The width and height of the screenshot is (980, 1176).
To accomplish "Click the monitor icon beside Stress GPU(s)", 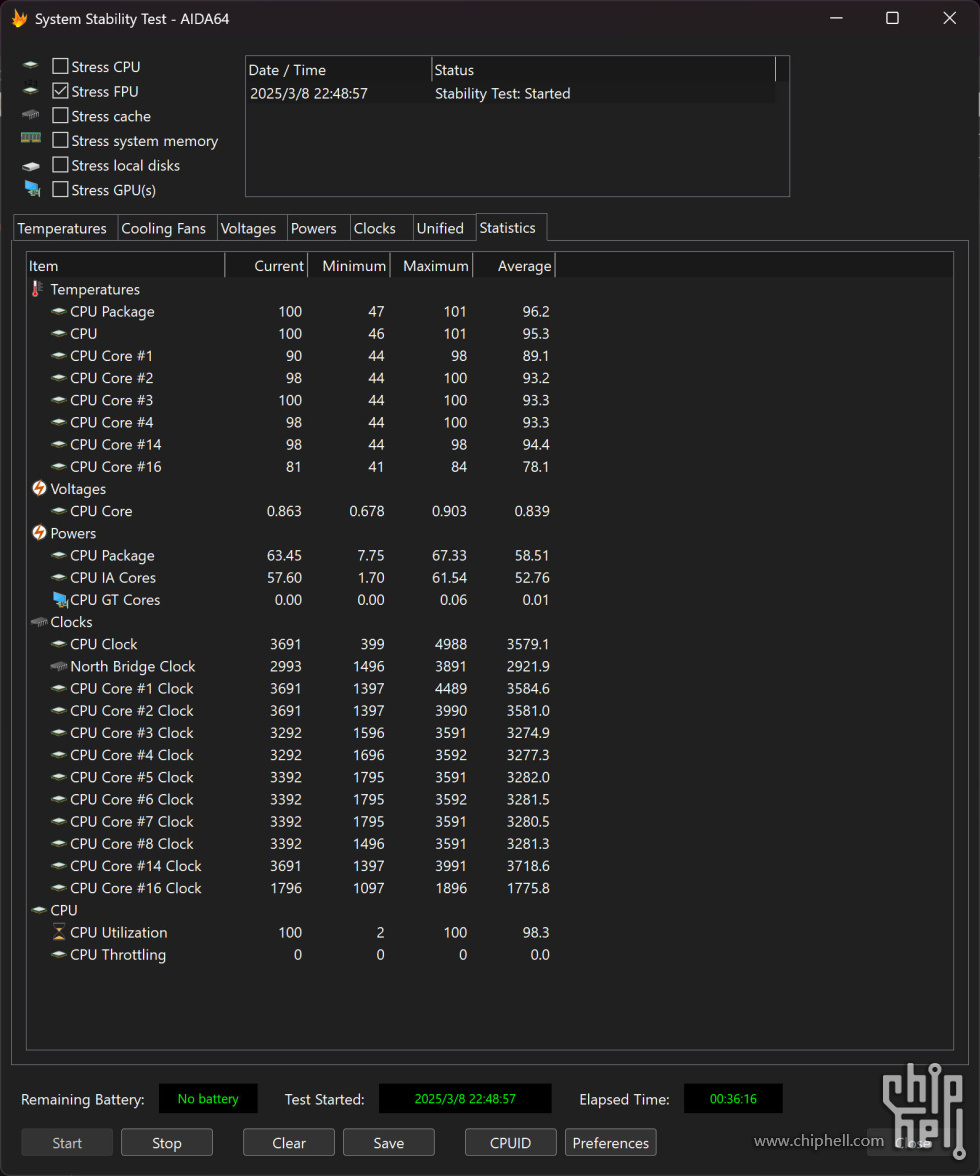I will tap(32, 189).
